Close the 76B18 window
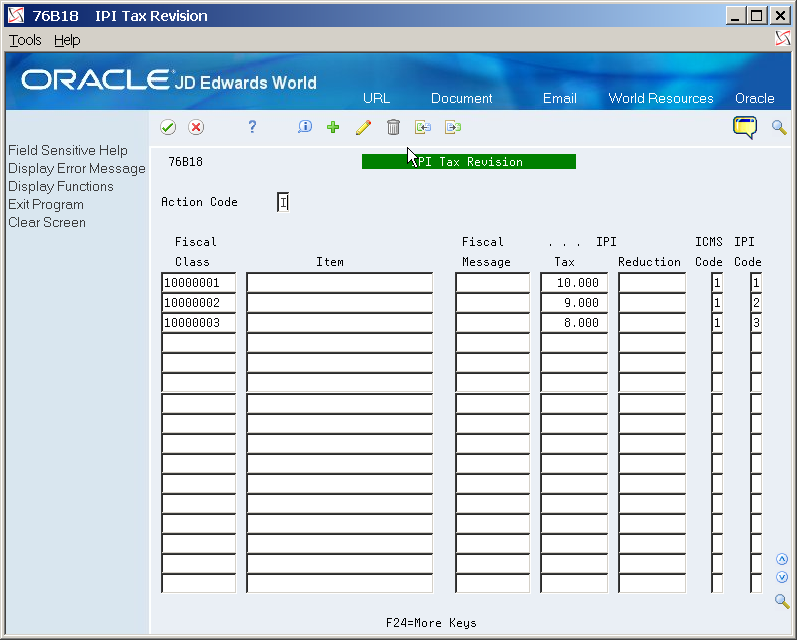 (x=780, y=16)
